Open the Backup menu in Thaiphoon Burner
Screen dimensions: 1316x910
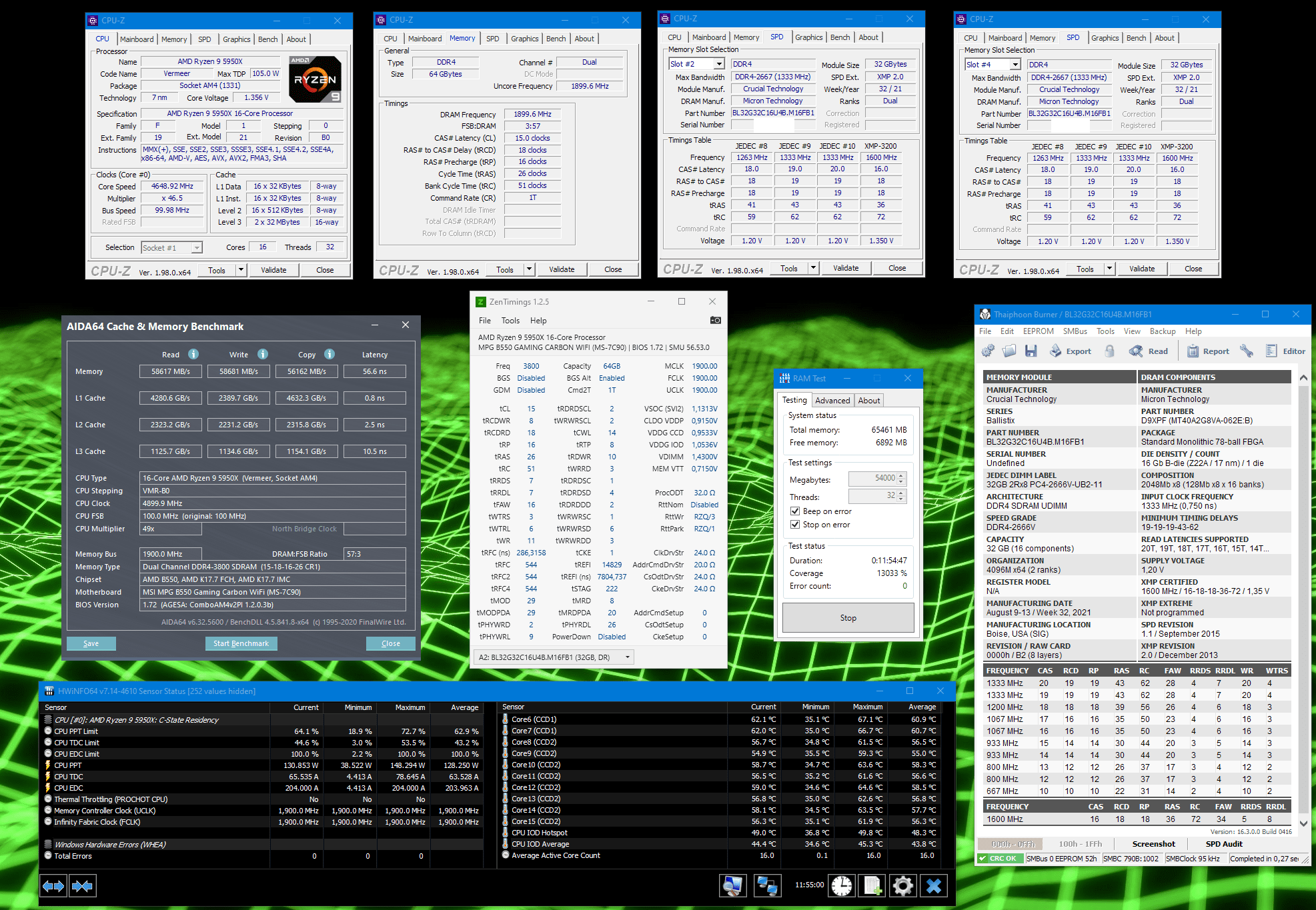[x=1163, y=331]
